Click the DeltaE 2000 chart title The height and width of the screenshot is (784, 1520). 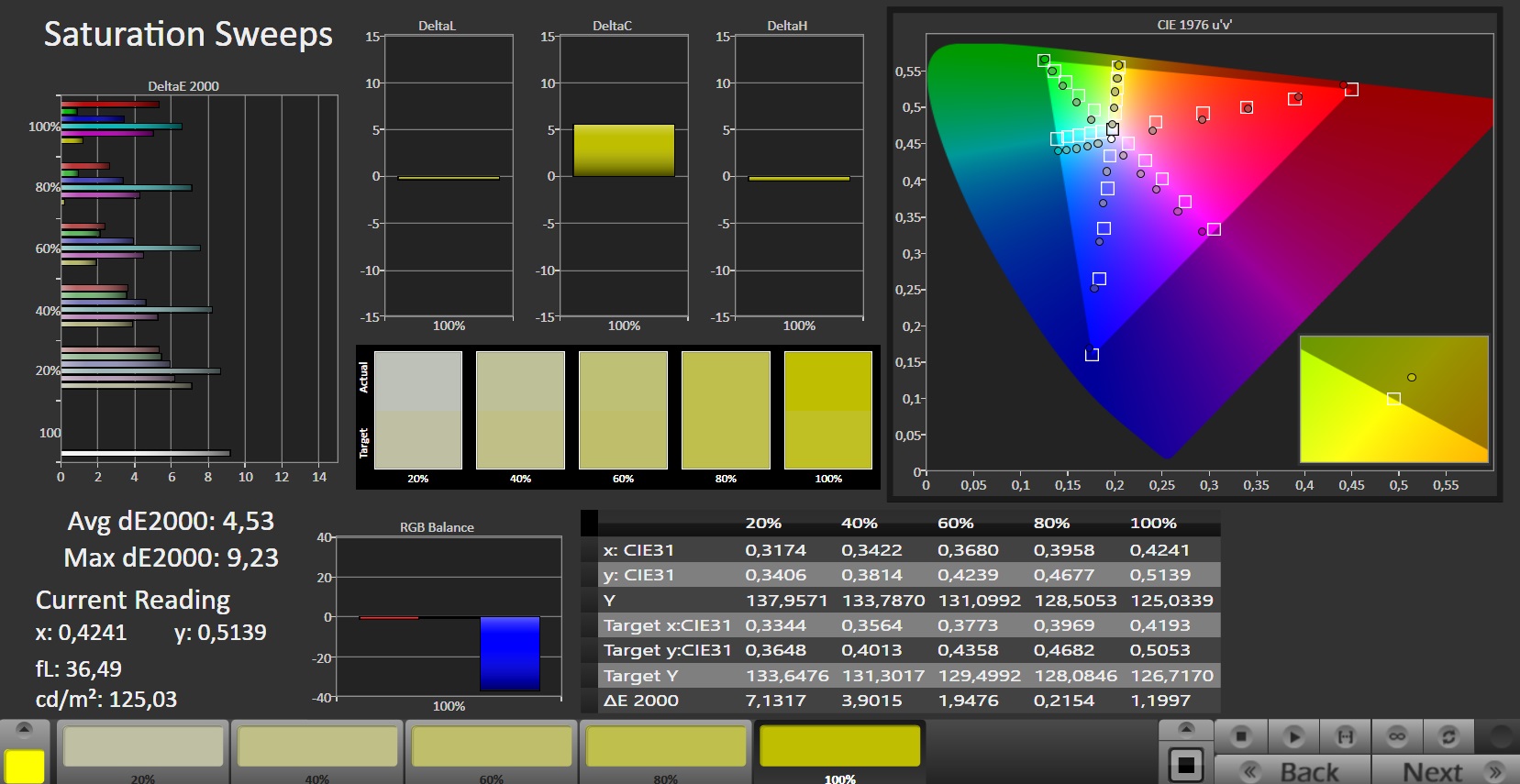[183, 86]
